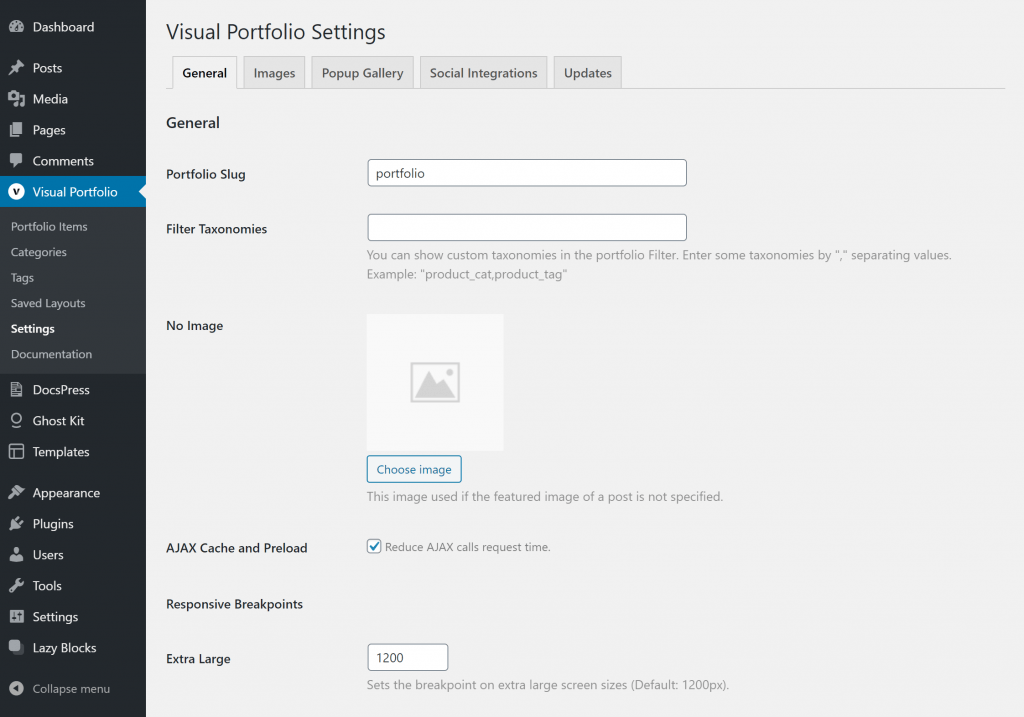This screenshot has width=1024, height=717.
Task: Click the Posts pushpin icon
Action: point(16,68)
